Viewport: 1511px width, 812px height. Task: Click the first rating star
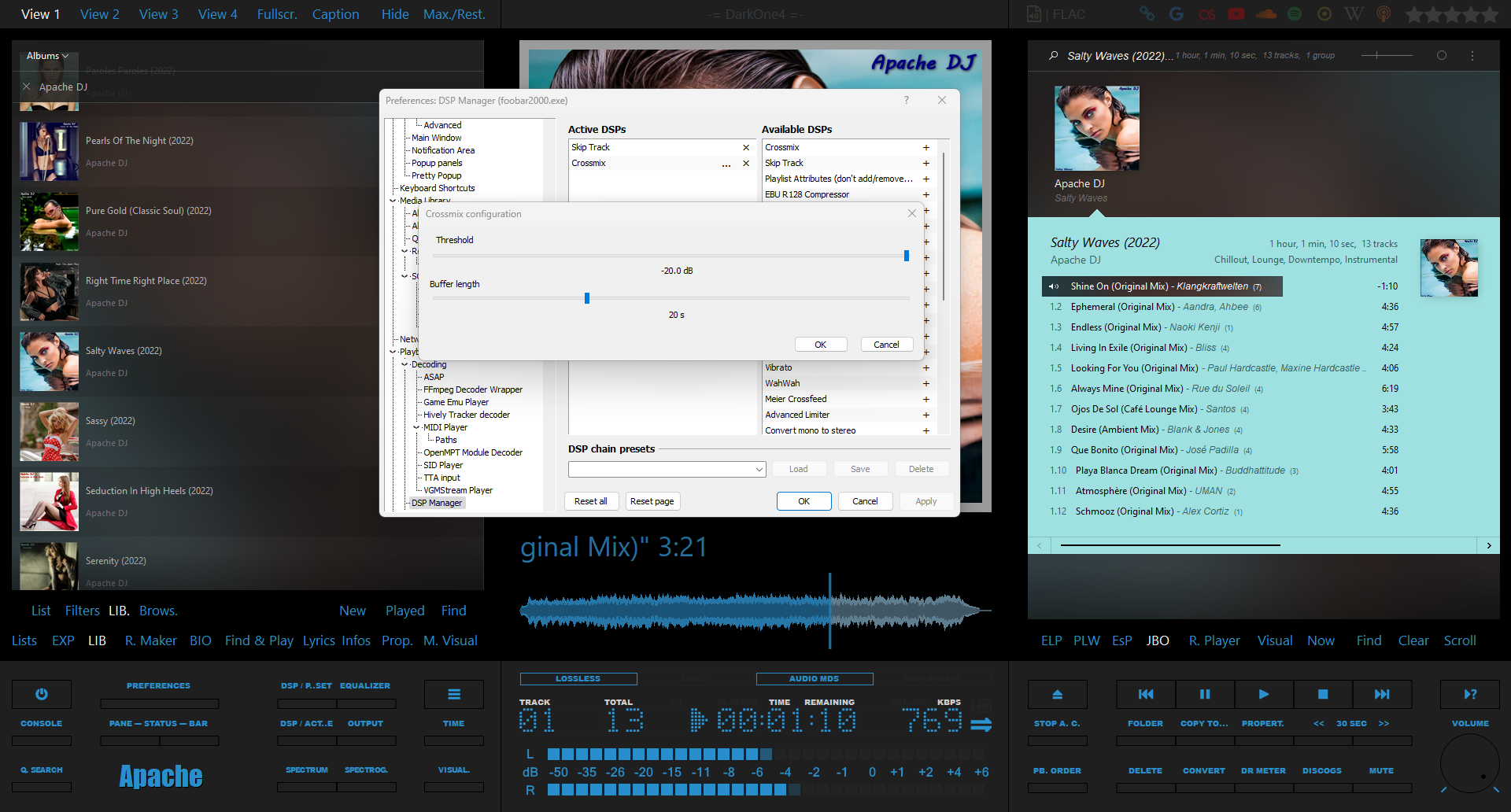tap(1414, 14)
